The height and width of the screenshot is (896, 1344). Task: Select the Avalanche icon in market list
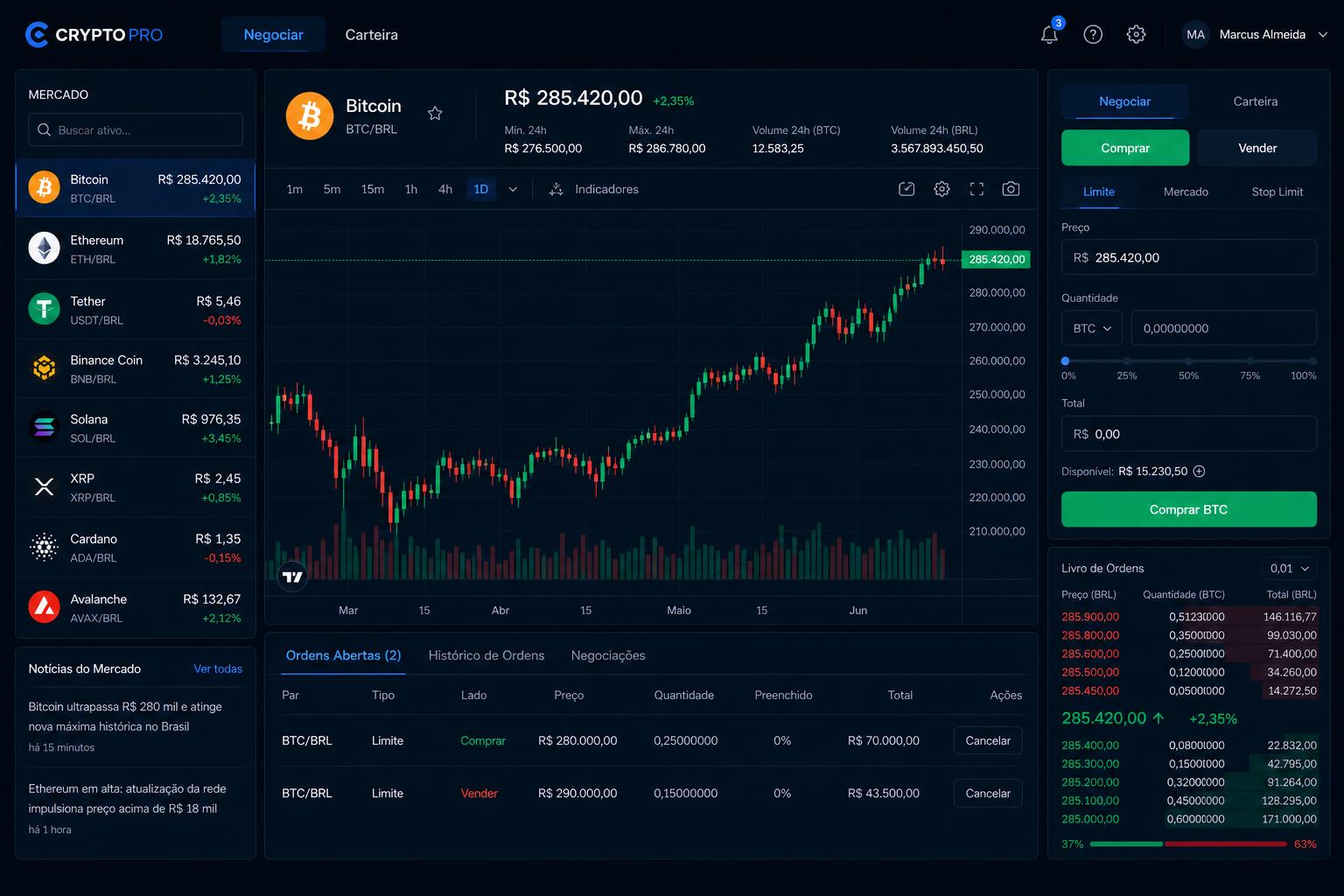pyautogui.click(x=44, y=607)
